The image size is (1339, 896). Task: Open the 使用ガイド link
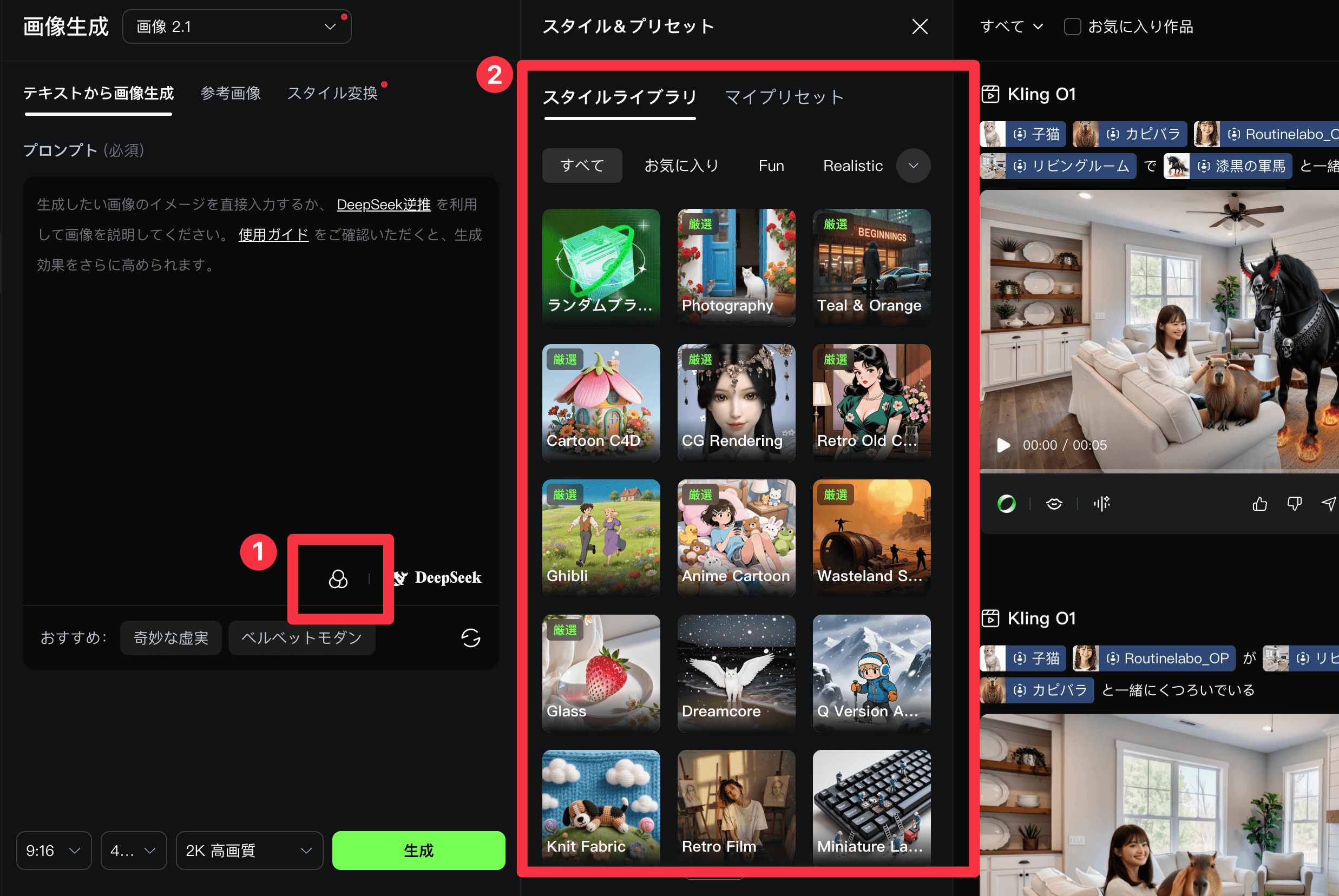pyautogui.click(x=273, y=234)
